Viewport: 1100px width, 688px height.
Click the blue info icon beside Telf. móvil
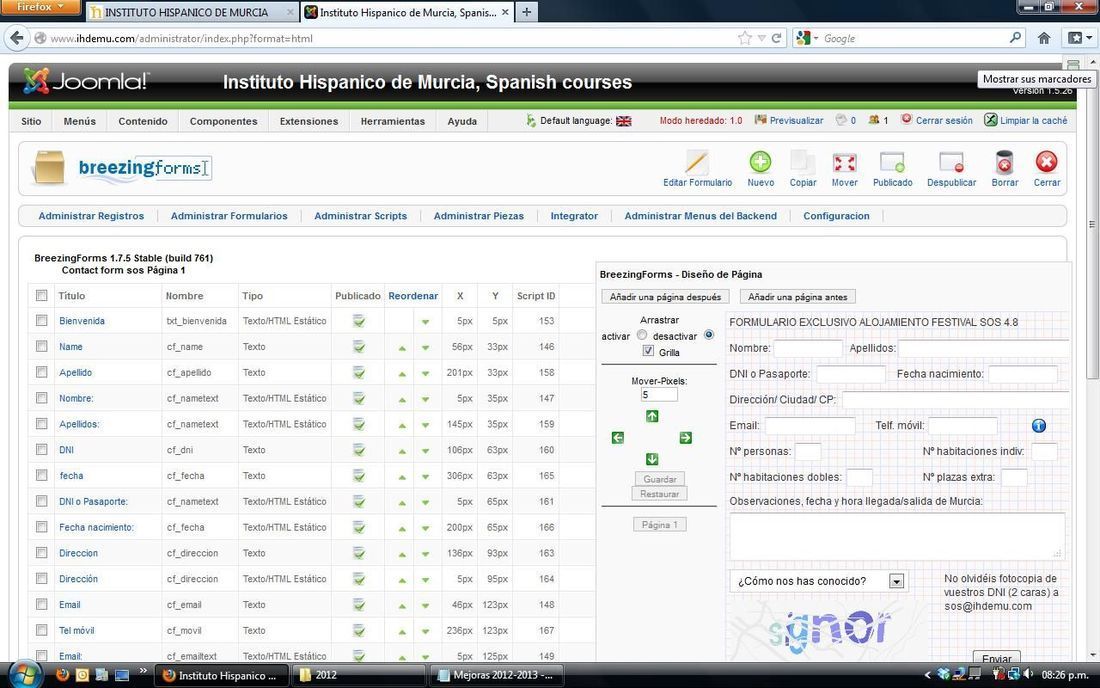point(1039,426)
